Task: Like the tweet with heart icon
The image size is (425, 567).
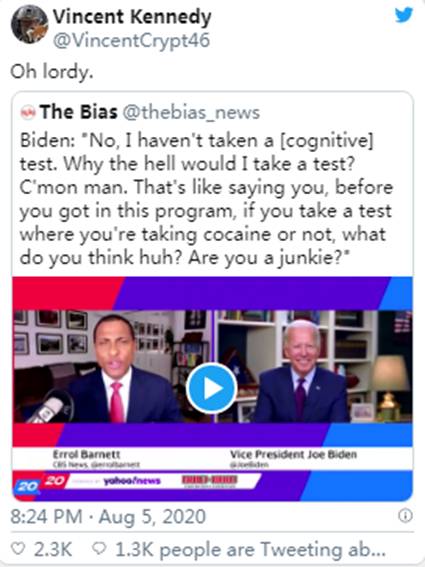Action: point(18,549)
